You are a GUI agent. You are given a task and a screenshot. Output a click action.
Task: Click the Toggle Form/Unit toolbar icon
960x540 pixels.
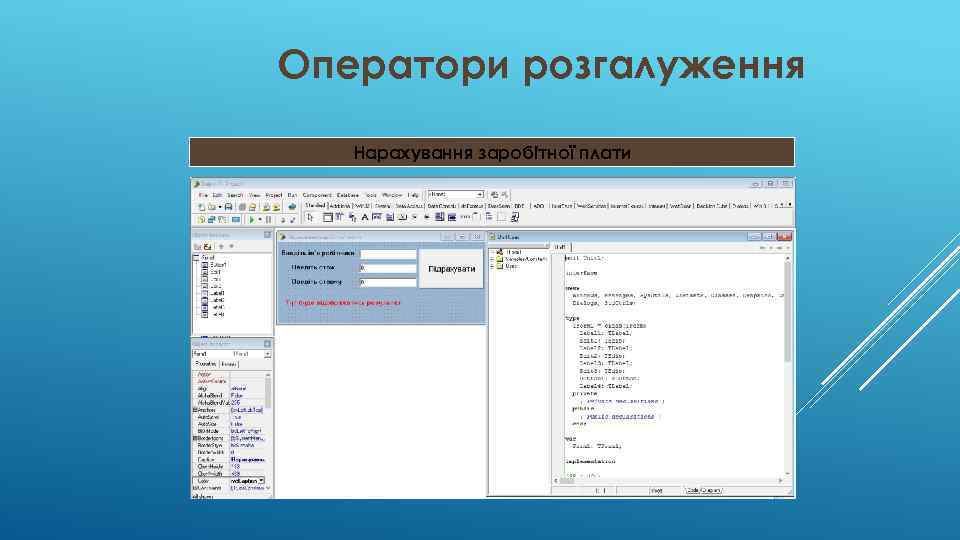(x=223, y=219)
